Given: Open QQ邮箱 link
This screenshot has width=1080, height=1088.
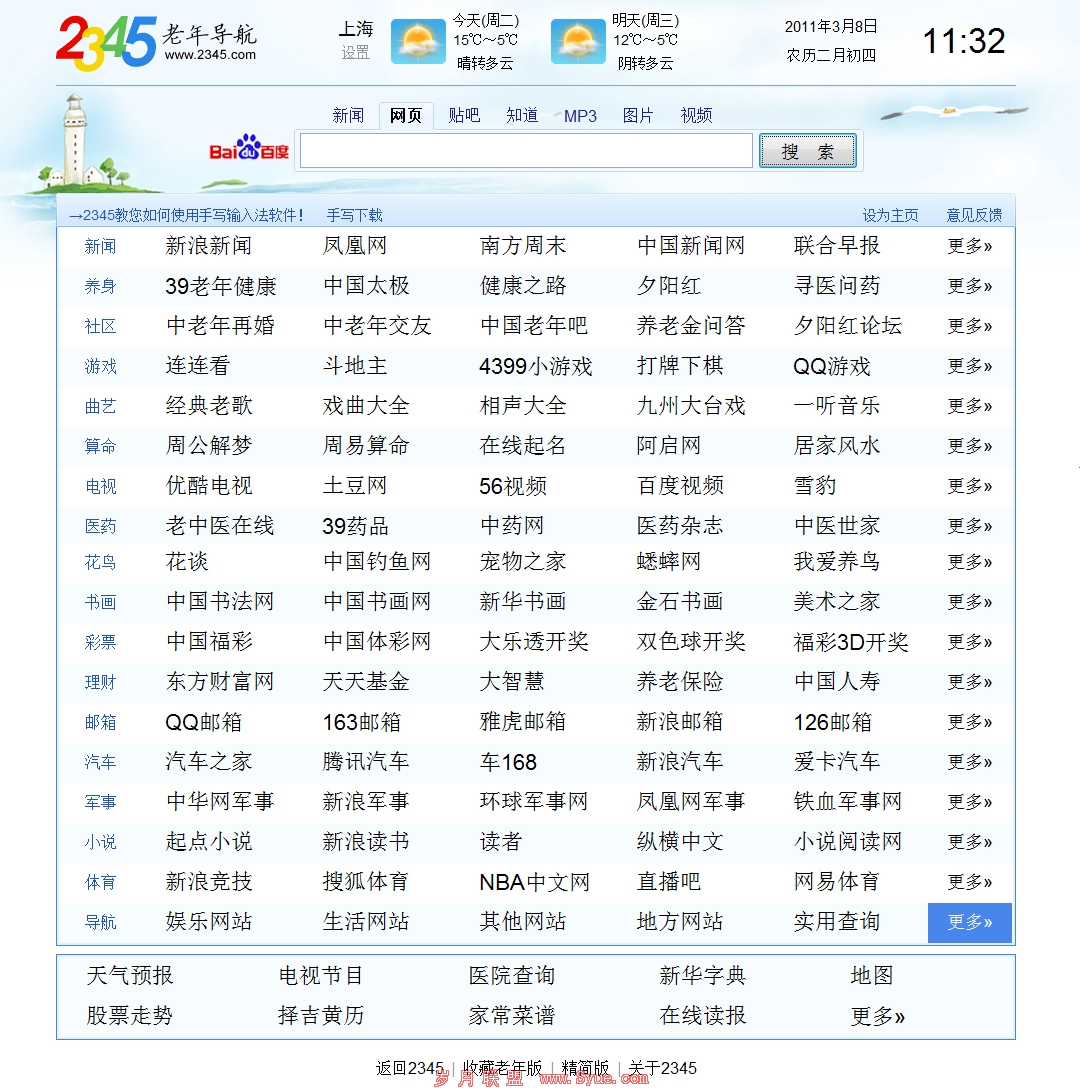Looking at the screenshot, I should coord(203,722).
